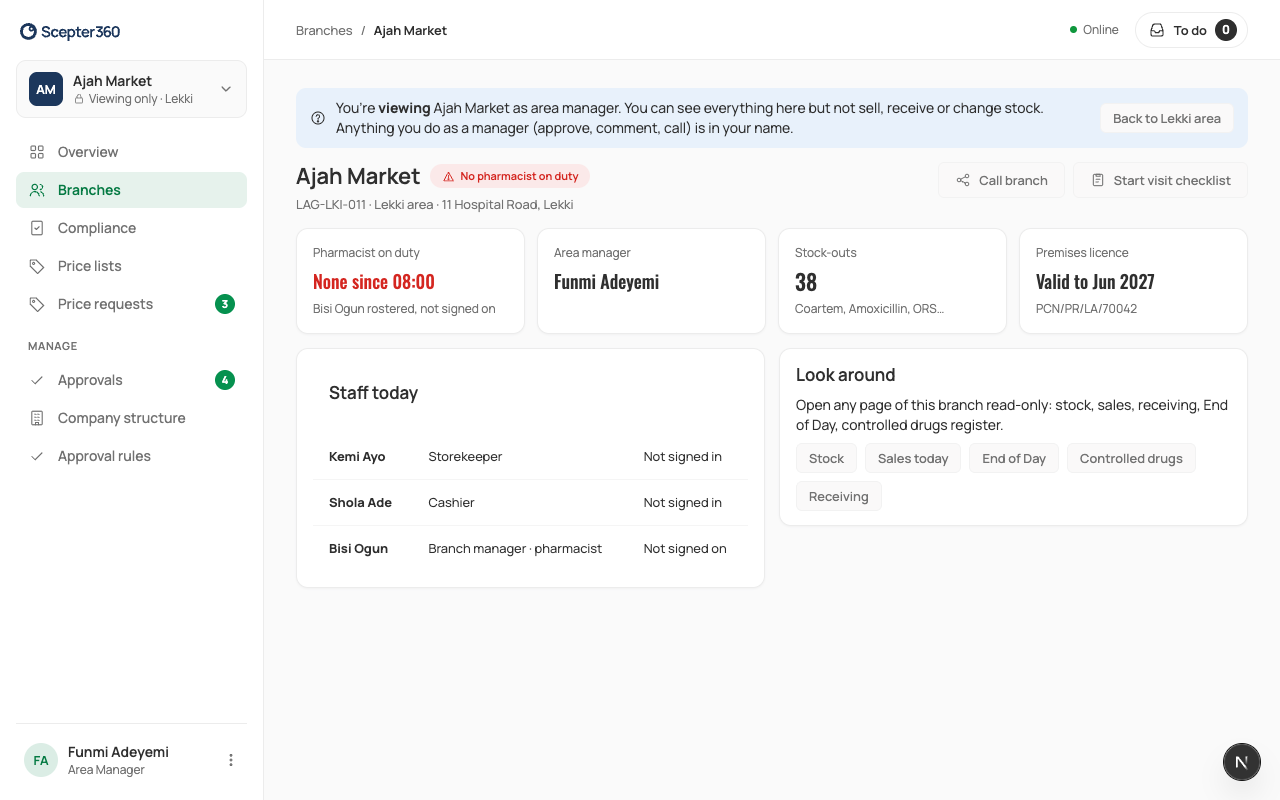Open Price requests in sidebar
The image size is (1280, 800).
[131, 304]
